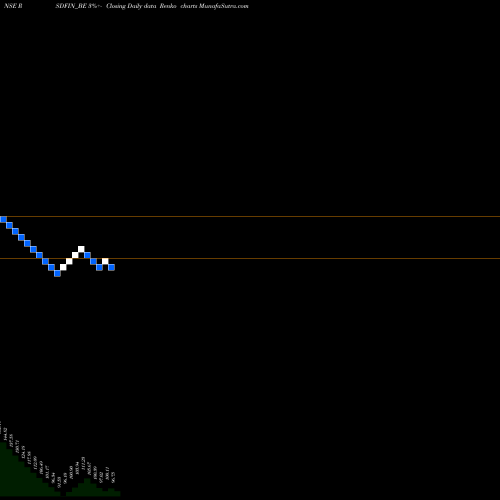500x500 pixels.
Task: Click the lower orange horizontal level line
Action: (x=250, y=258)
